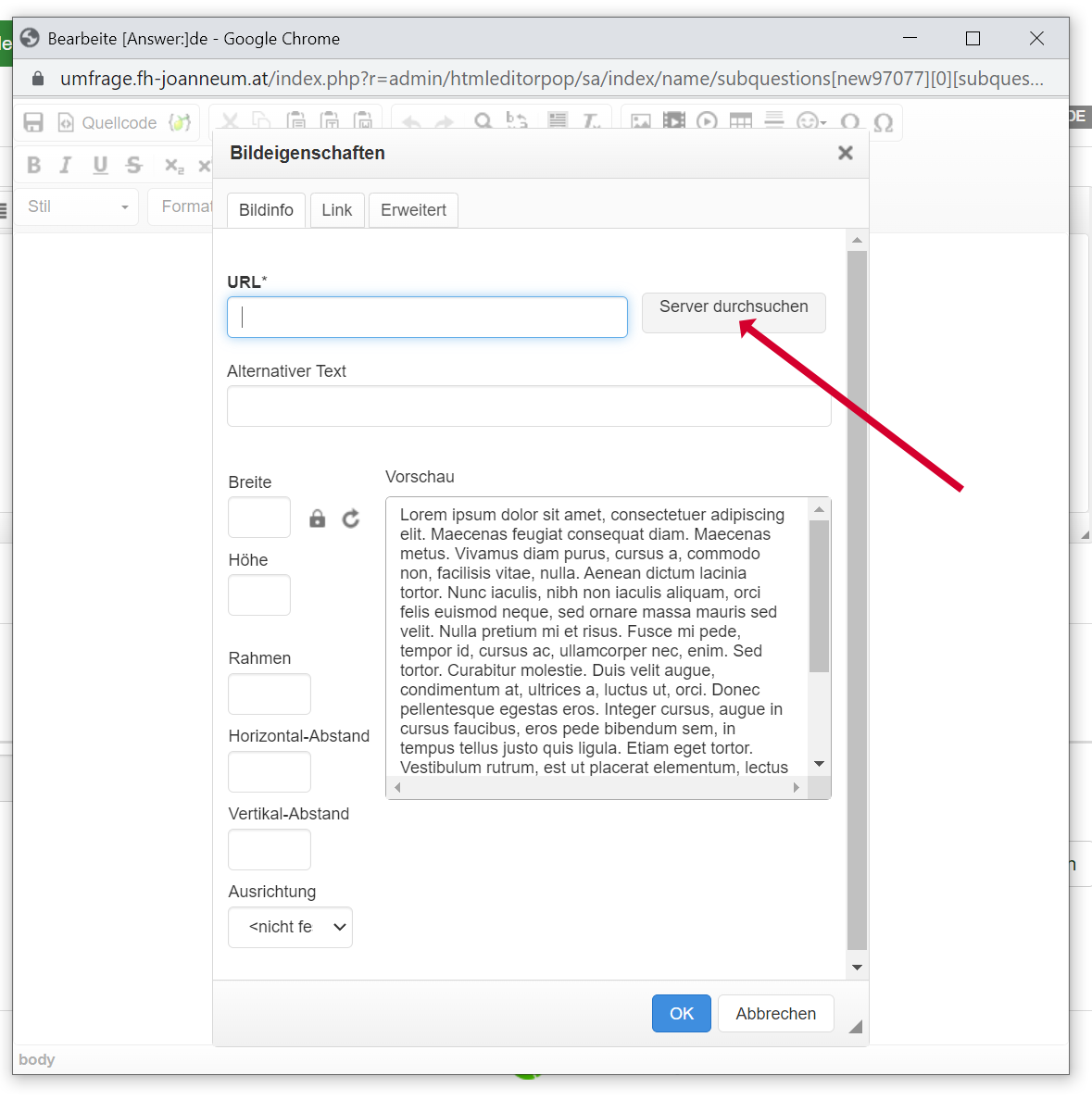Image resolution: width=1092 pixels, height=1100 pixels.
Task: Focus the Alternativer Text field
Action: coord(528,406)
